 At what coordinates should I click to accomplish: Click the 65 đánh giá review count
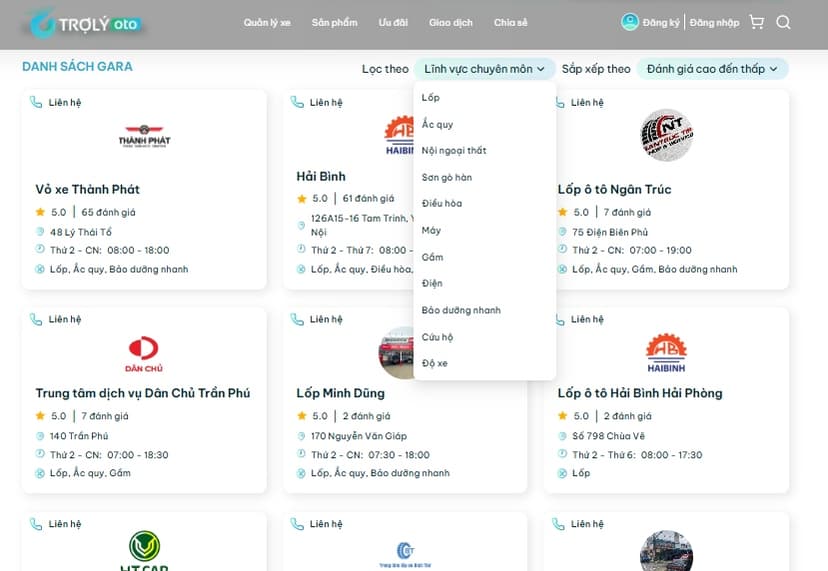108,212
